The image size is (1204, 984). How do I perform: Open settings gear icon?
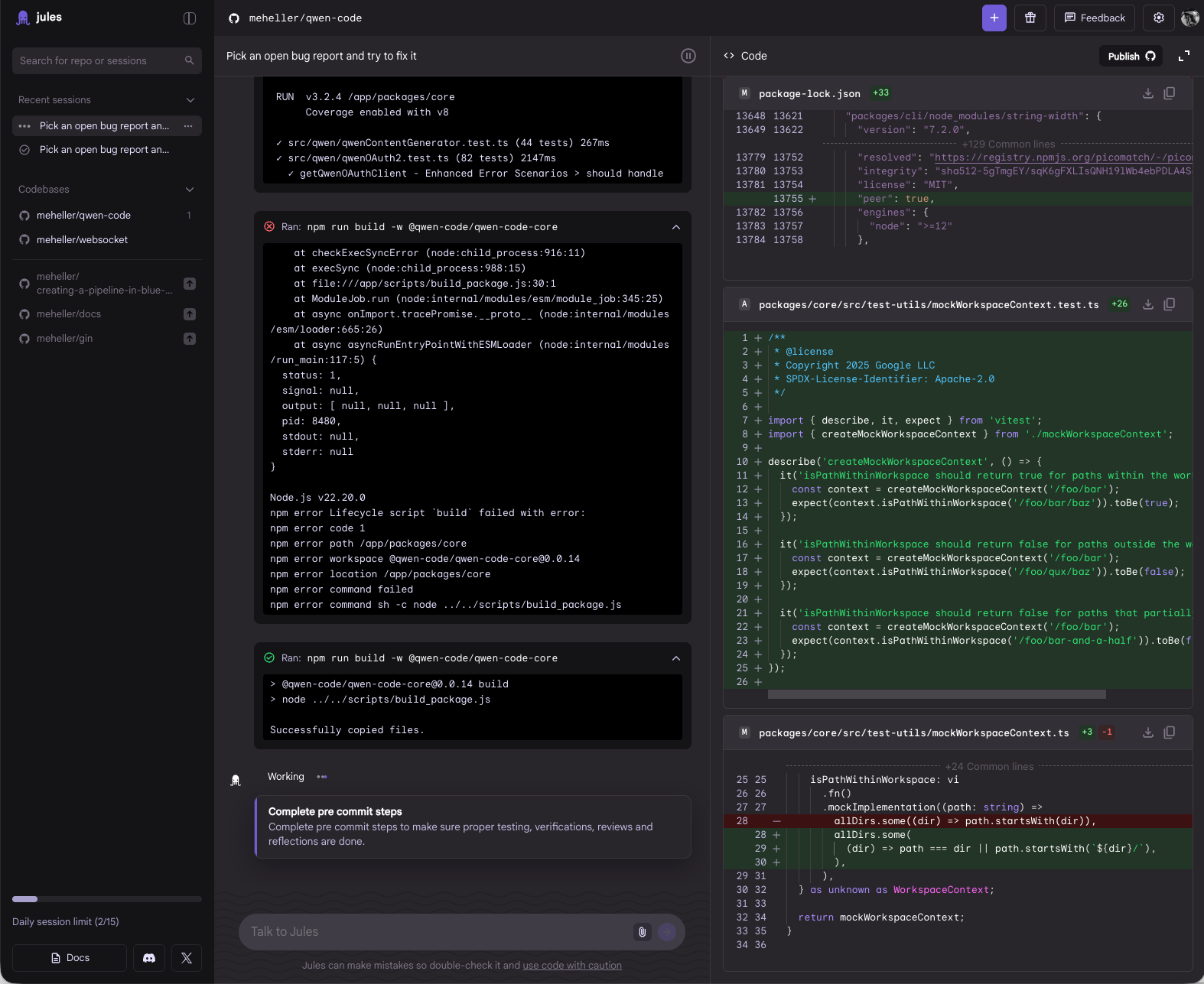coord(1159,18)
